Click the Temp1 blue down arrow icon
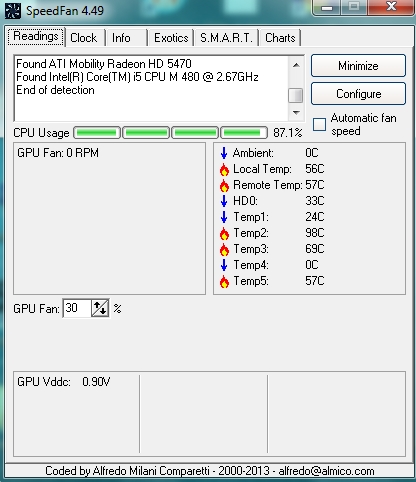The image size is (416, 482). [x=224, y=217]
